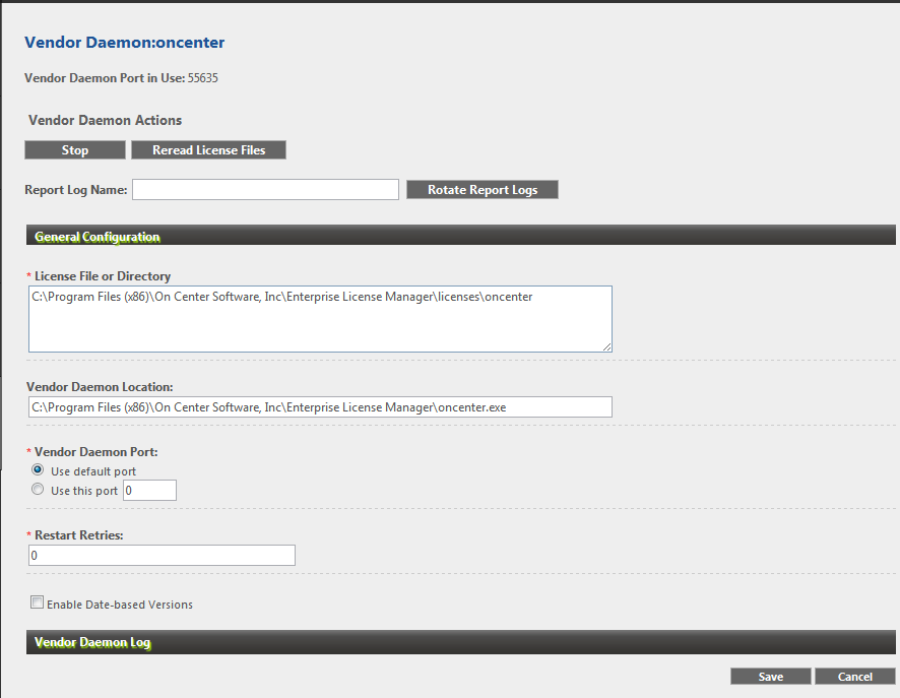
Task: Click the port in use value 55635
Action: pyautogui.click(x=203, y=78)
